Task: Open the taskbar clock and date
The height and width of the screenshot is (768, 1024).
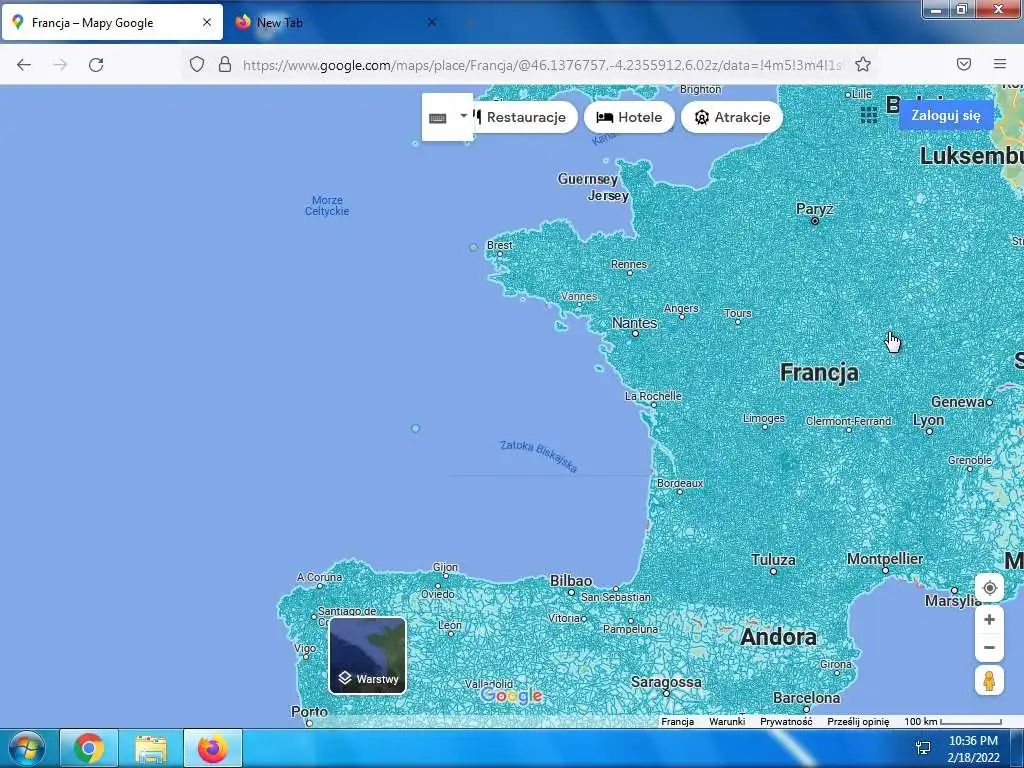Action: click(973, 749)
